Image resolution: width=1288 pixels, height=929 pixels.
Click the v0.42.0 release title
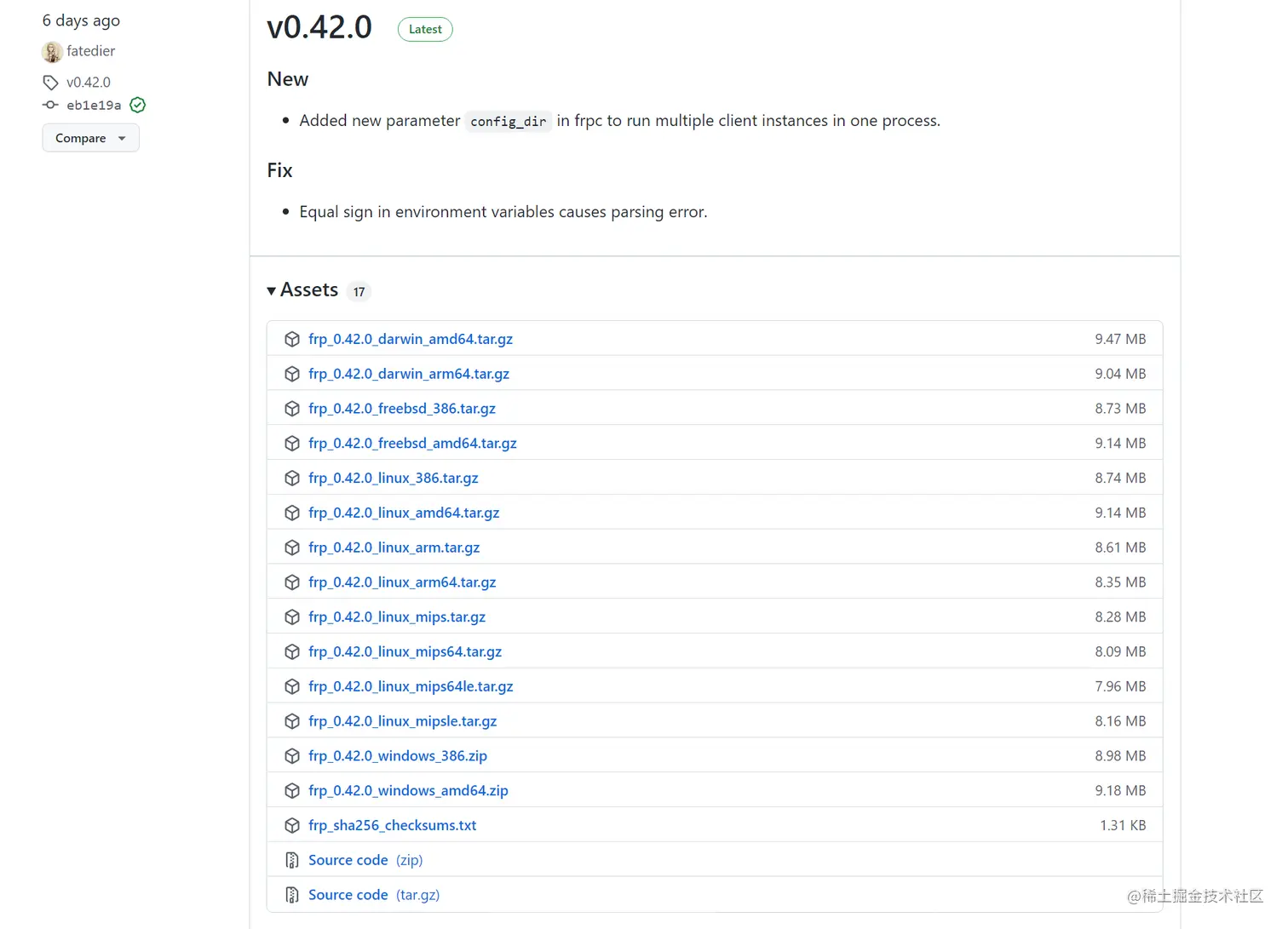click(x=319, y=27)
